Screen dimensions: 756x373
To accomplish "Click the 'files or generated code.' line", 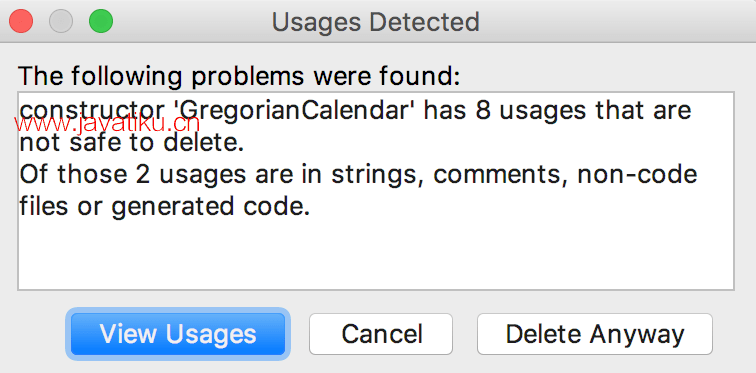I will coord(164,207).
